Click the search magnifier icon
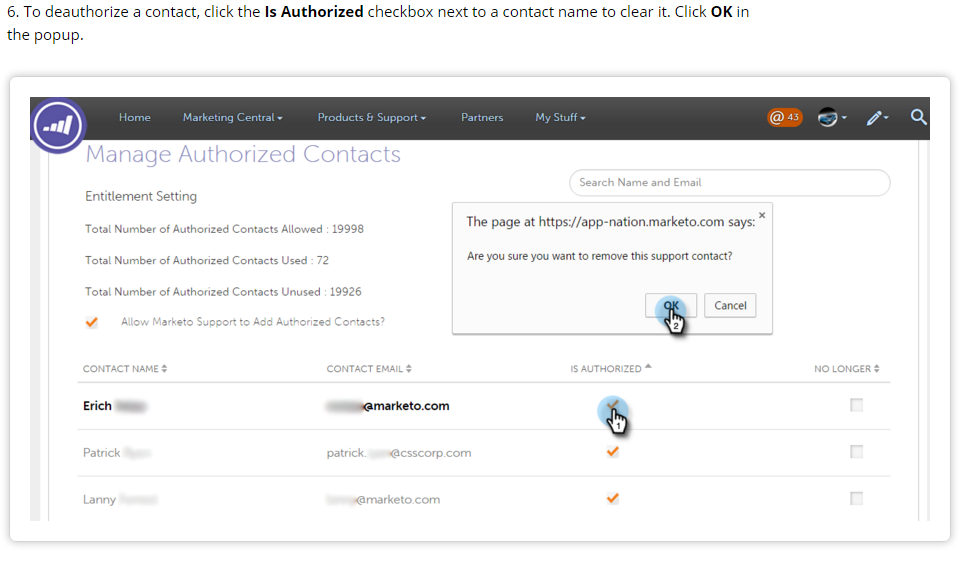 pos(919,117)
